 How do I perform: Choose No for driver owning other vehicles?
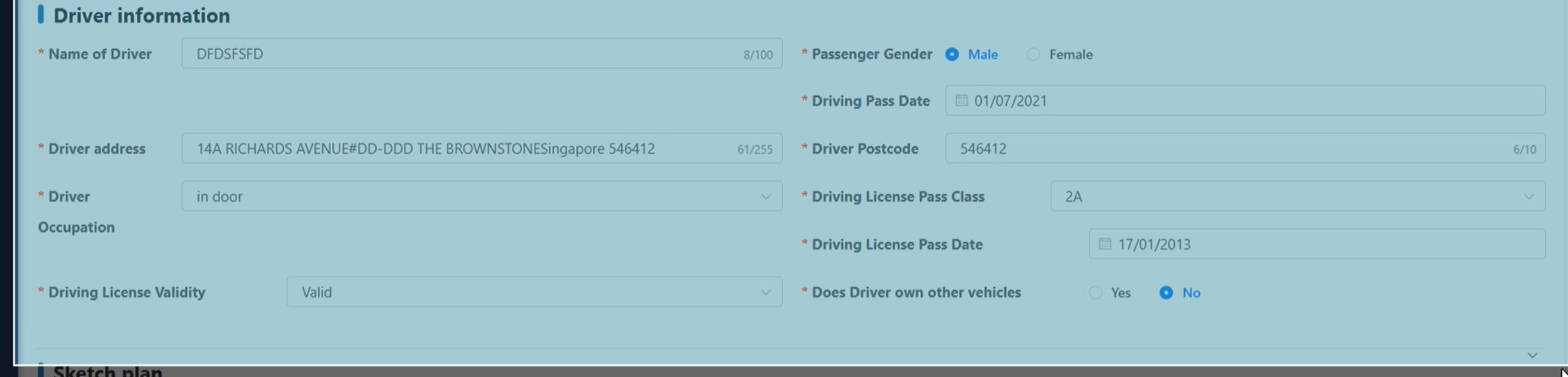(1166, 293)
